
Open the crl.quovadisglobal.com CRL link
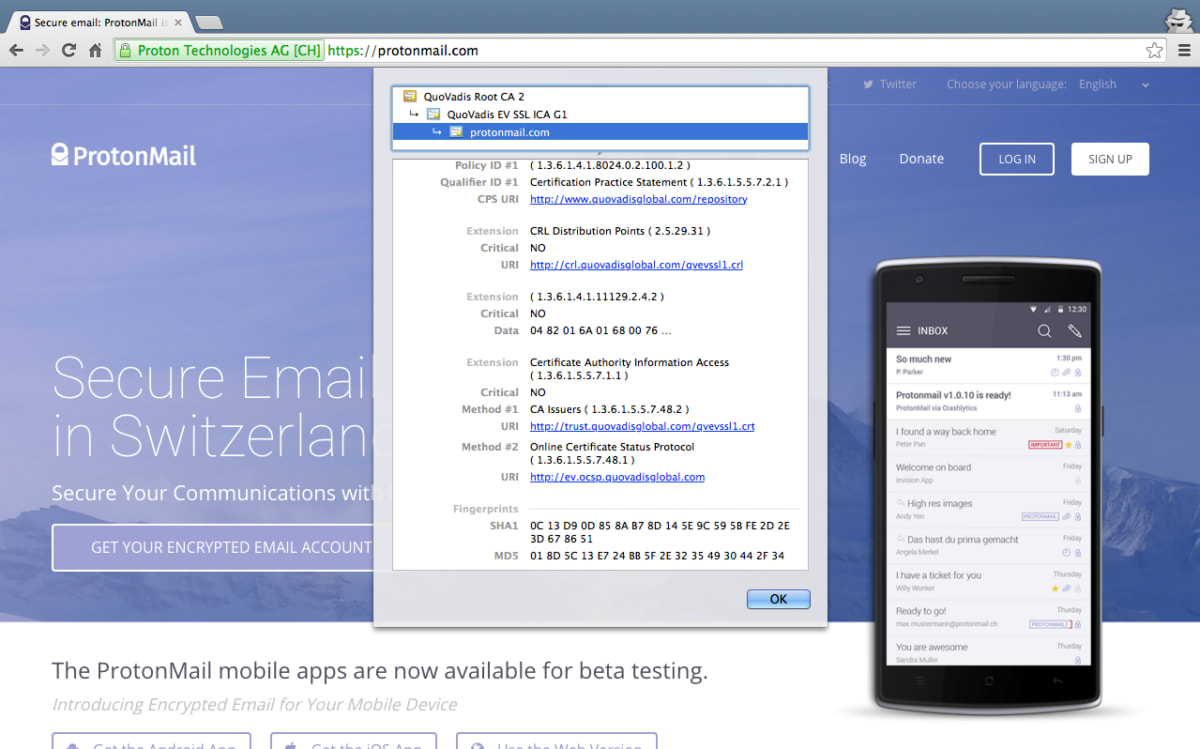(636, 265)
